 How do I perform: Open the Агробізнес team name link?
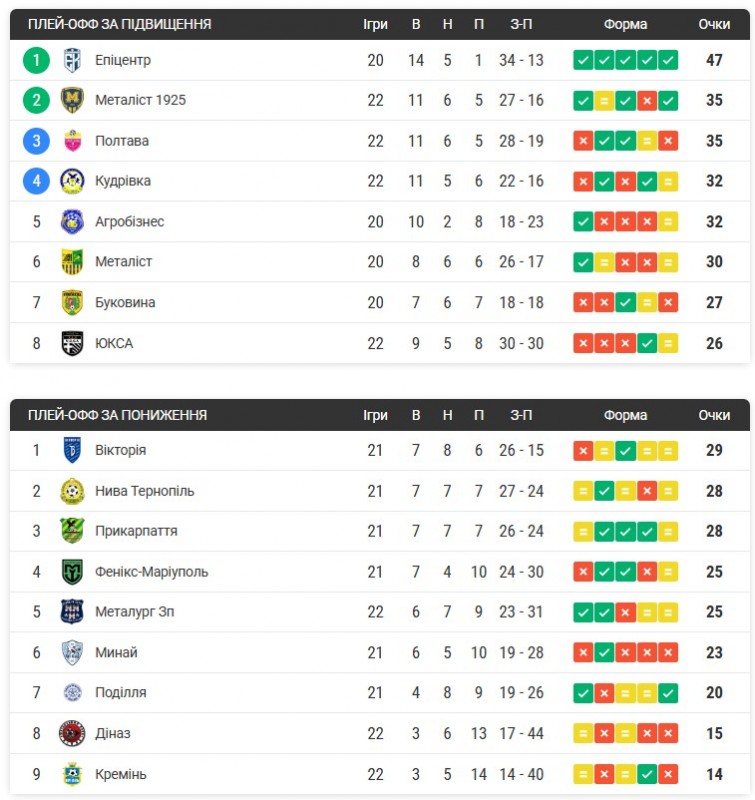coord(130,221)
